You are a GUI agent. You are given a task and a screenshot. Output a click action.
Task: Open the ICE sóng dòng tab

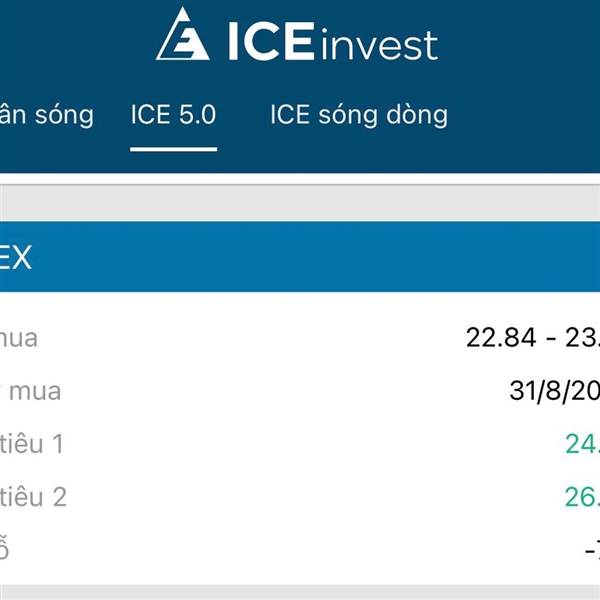coord(359,115)
